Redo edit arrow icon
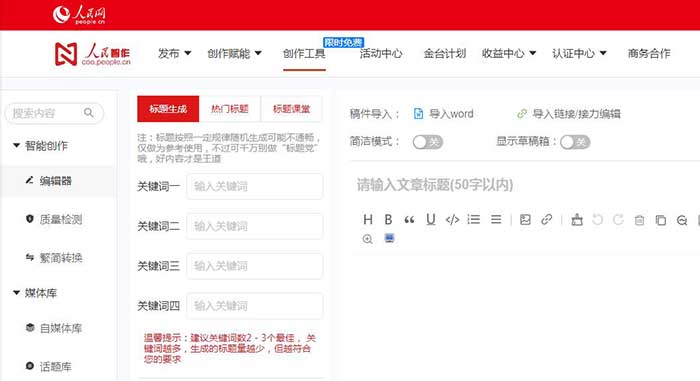 618,220
